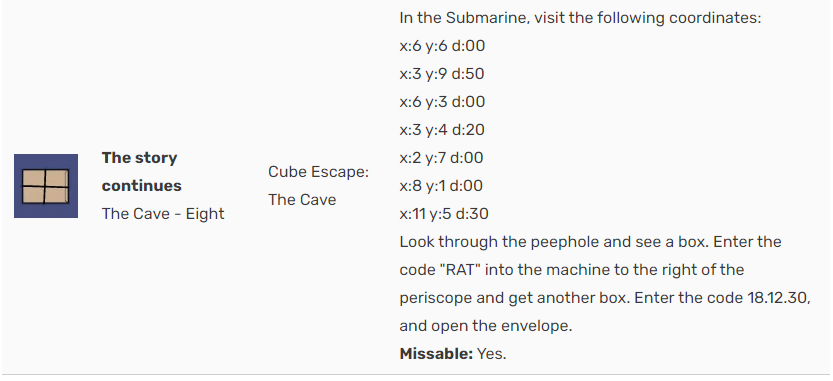Screen dimensions: 833x381
Task: Select "The story continues" achievement title
Action: 141,172
